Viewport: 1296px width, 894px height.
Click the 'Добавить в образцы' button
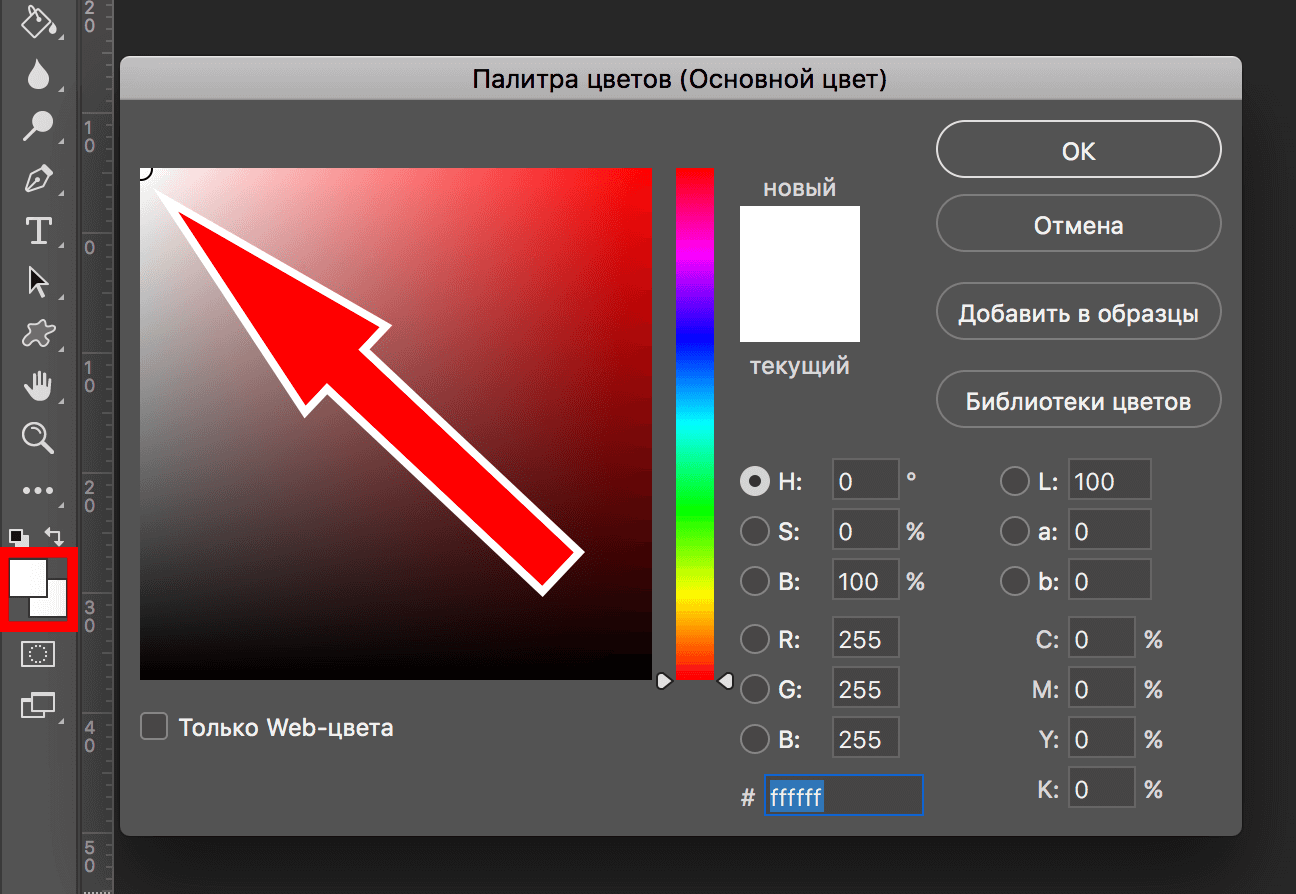pyautogui.click(x=1078, y=313)
